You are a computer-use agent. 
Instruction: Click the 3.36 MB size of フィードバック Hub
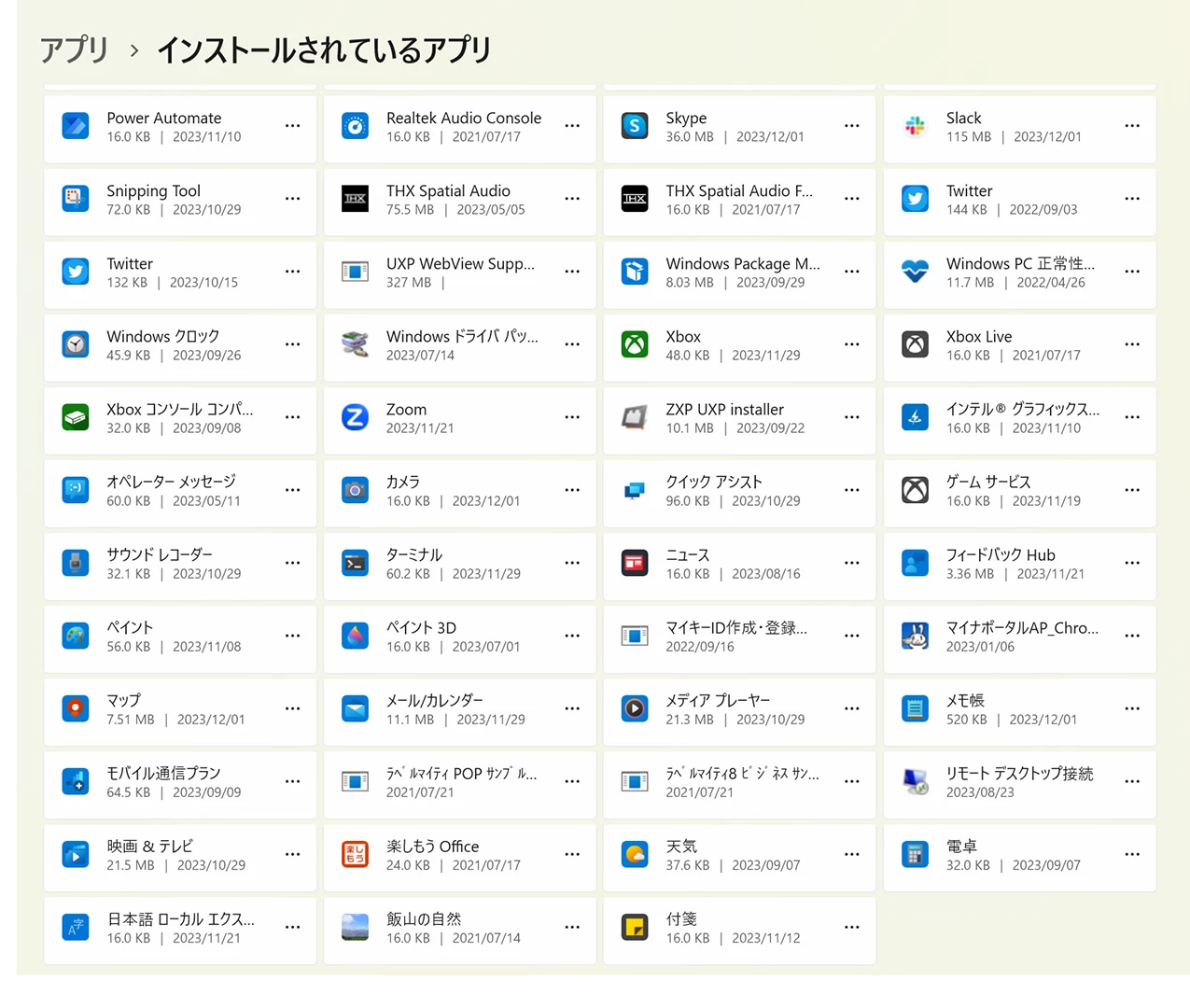970,574
